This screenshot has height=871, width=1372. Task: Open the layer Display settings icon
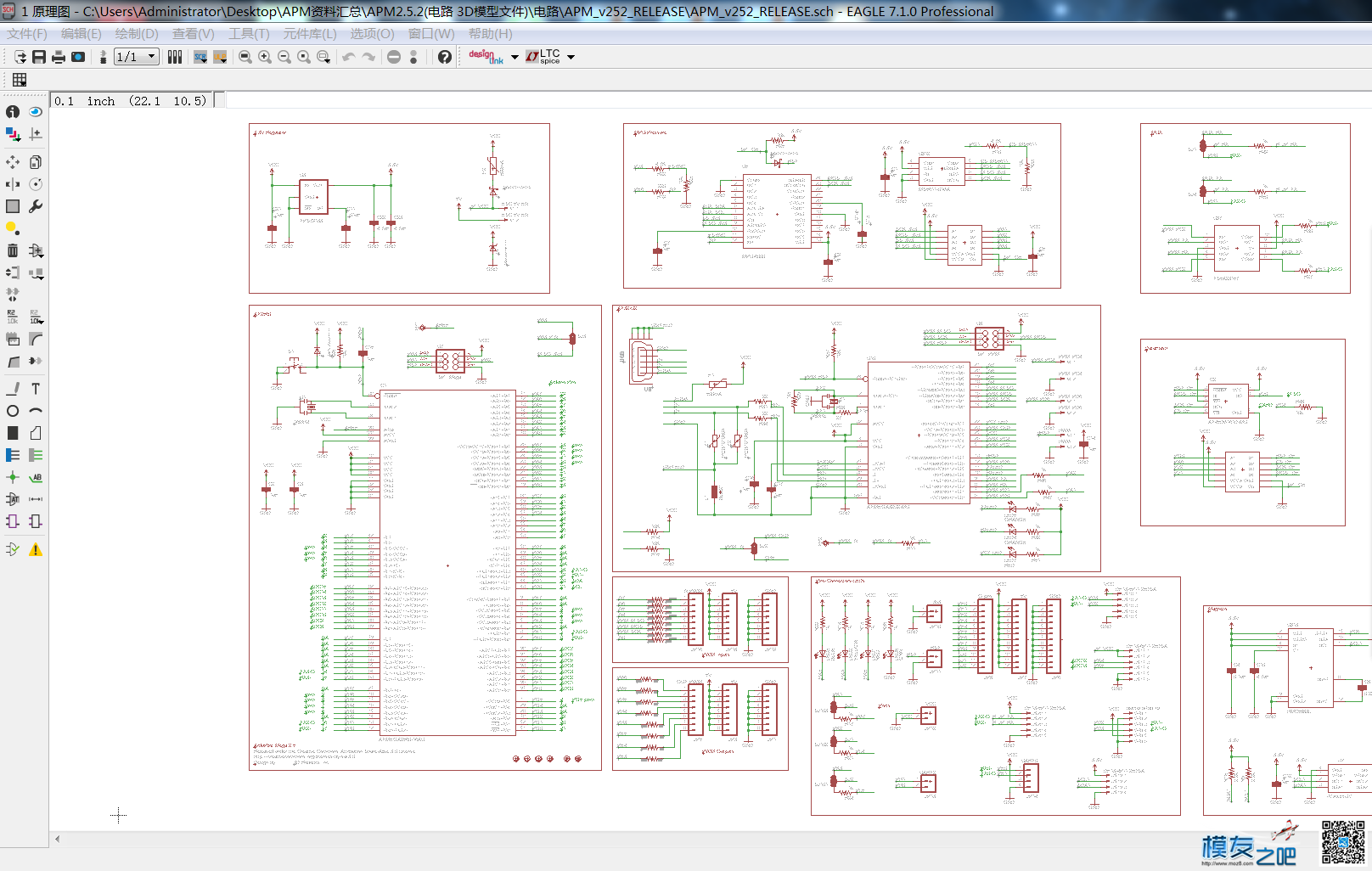click(x=13, y=134)
